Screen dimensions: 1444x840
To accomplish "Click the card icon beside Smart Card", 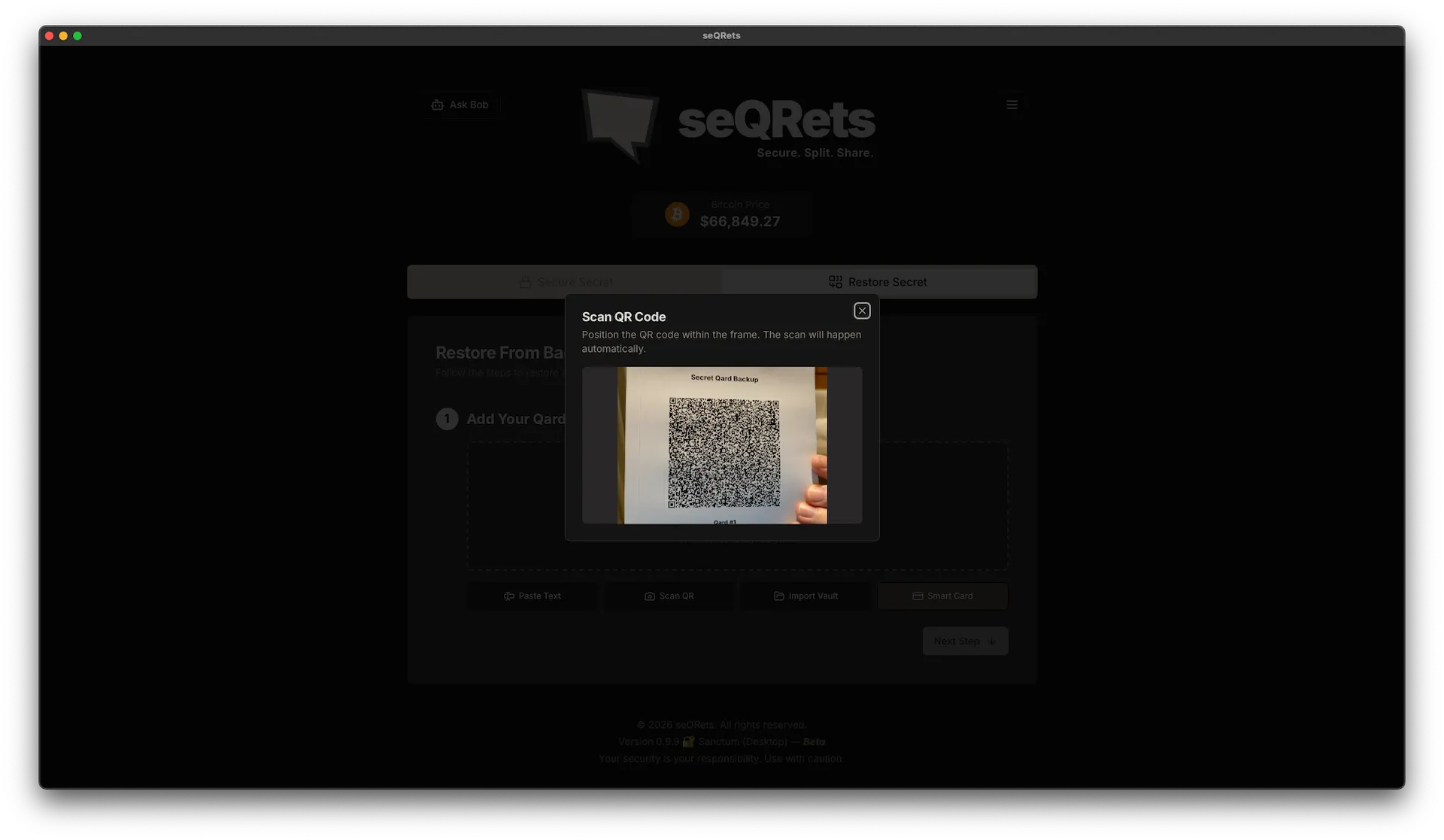I will coord(918,596).
